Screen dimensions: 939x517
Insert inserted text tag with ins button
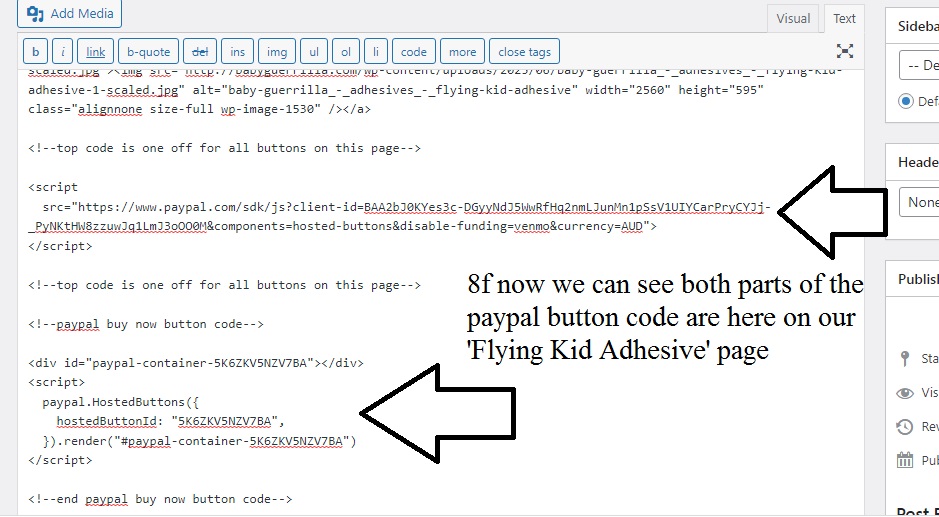tap(238, 52)
